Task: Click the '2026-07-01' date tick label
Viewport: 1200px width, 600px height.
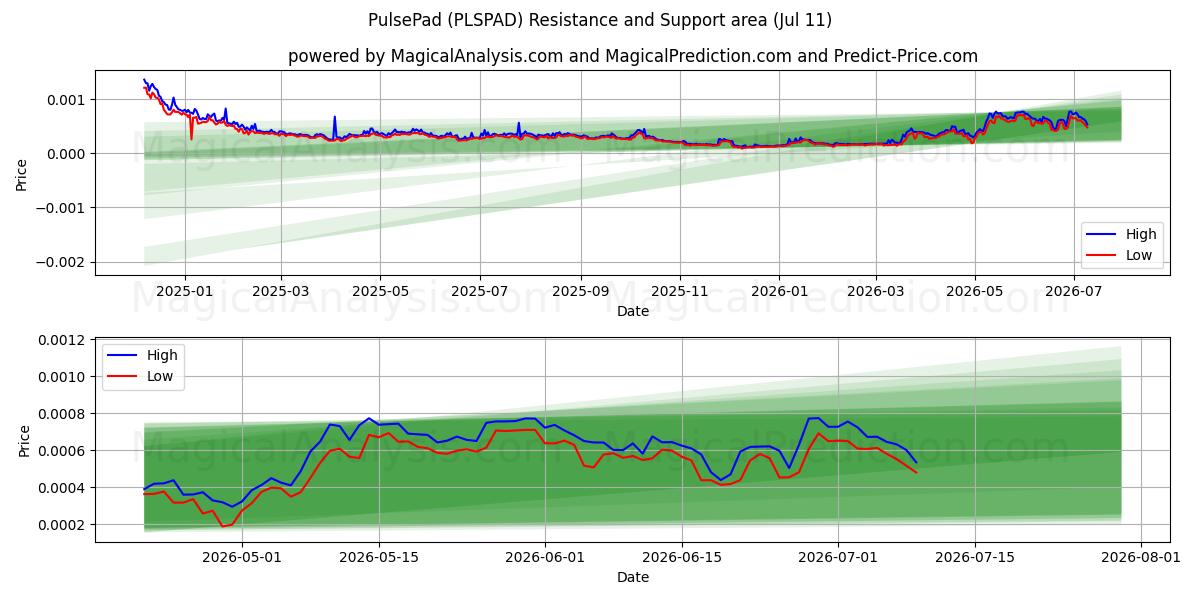Action: [x=839, y=558]
